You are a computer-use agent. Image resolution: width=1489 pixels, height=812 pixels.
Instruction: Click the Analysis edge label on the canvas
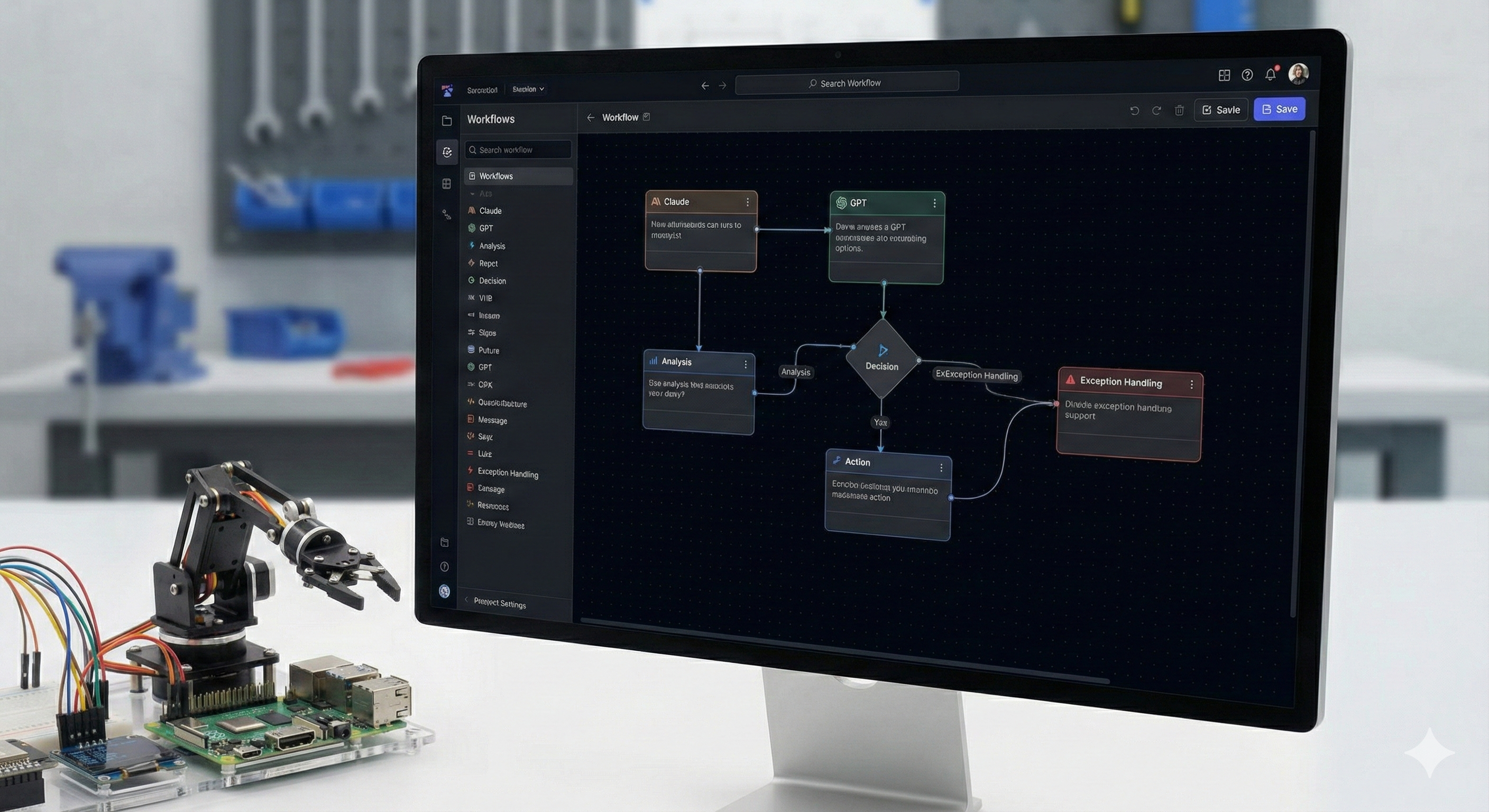795,372
